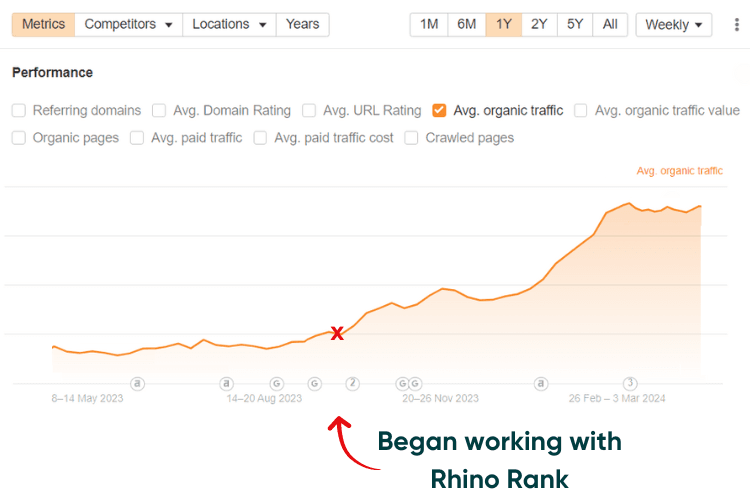This screenshot has width=750, height=500.
Task: Set time range to 6M
Action: coord(466,24)
